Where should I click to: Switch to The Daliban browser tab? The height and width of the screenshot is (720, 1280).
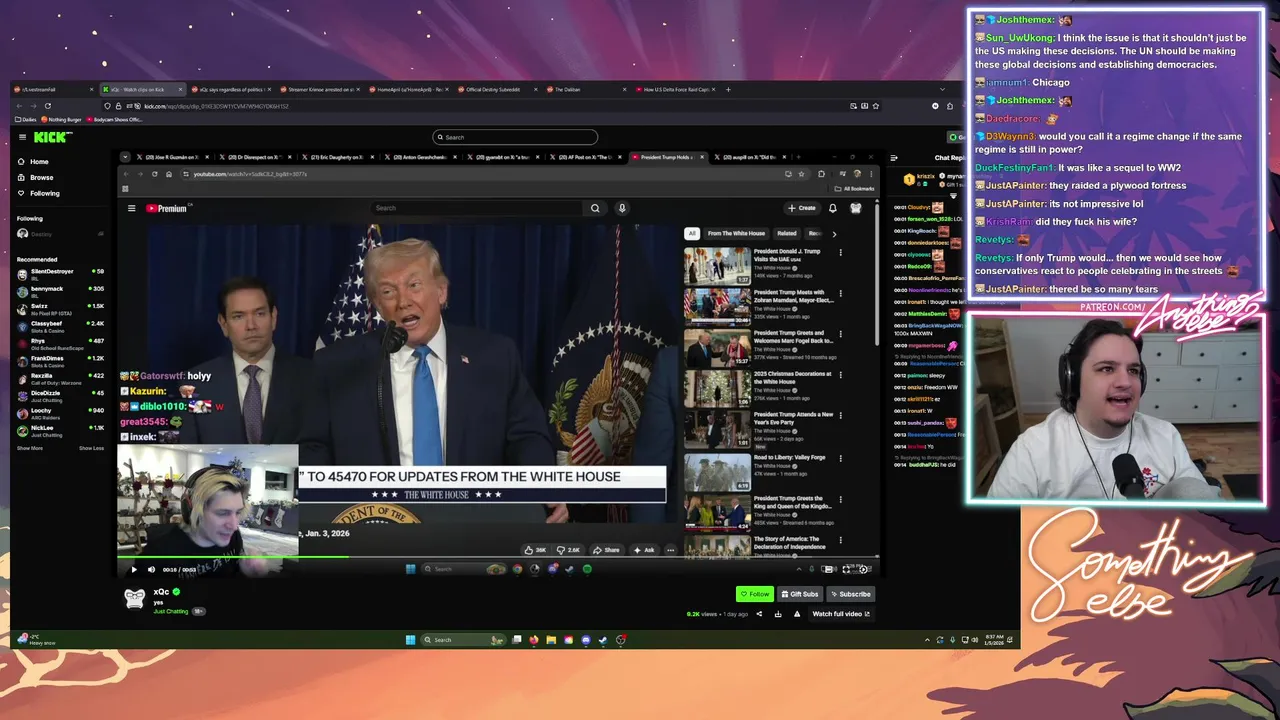[x=587, y=89]
